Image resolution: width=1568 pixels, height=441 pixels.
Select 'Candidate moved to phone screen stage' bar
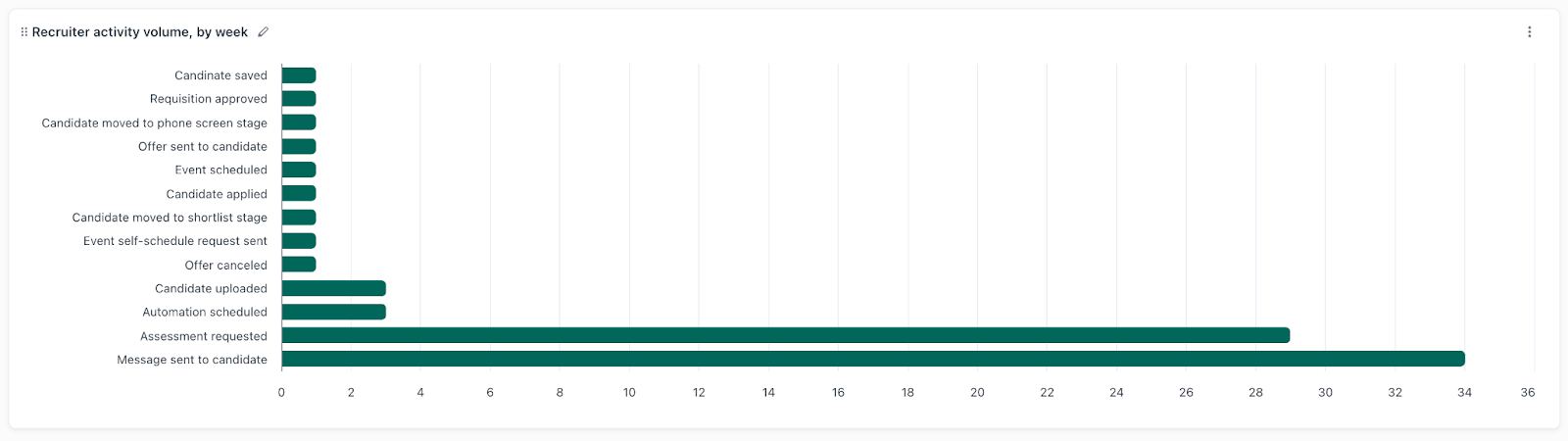point(299,122)
